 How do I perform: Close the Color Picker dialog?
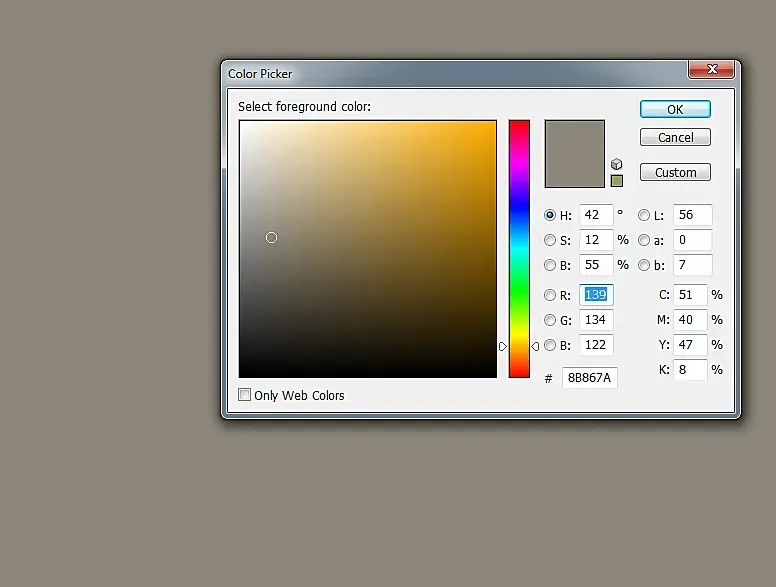click(x=712, y=69)
